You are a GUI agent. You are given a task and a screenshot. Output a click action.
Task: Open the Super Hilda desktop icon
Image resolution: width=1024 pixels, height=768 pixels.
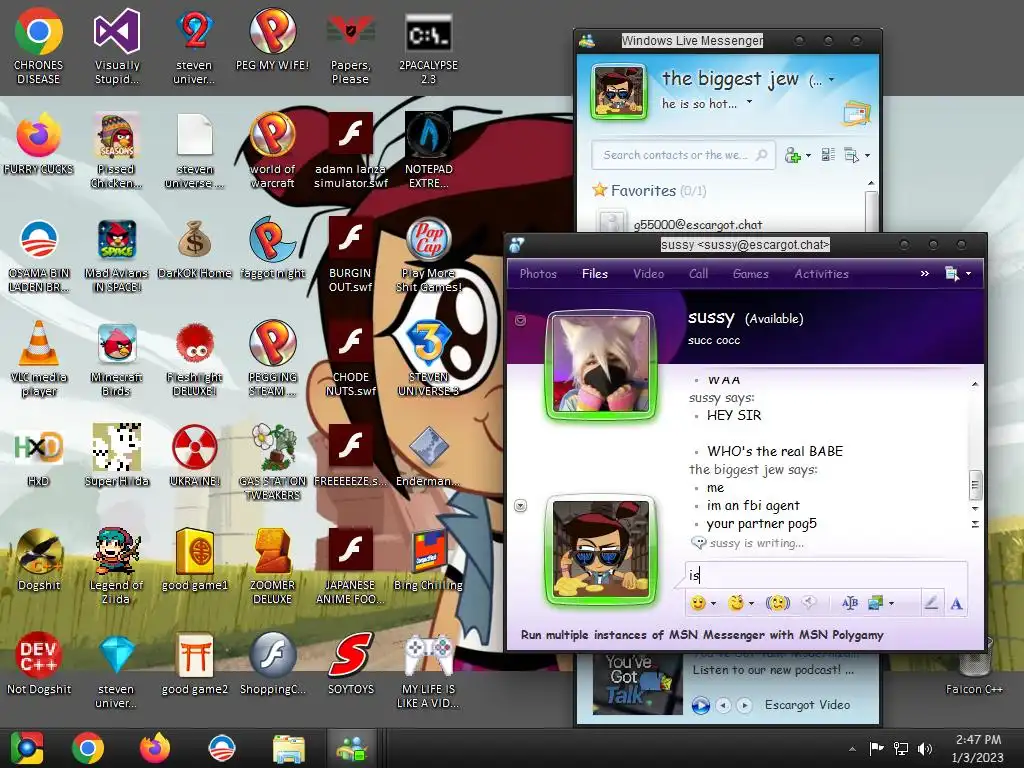pos(116,456)
